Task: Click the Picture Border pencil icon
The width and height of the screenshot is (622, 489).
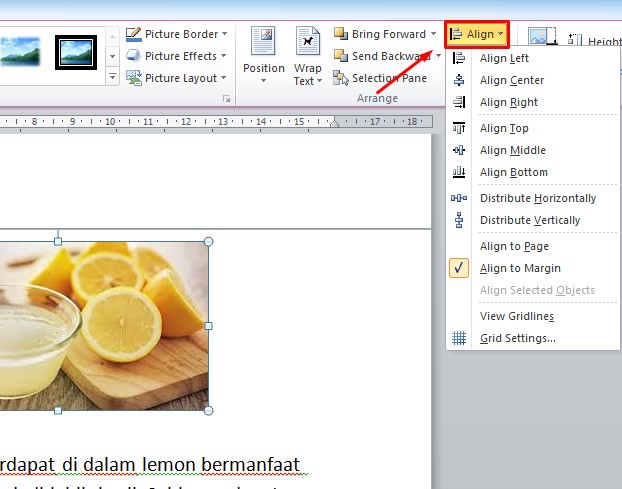Action: (133, 34)
